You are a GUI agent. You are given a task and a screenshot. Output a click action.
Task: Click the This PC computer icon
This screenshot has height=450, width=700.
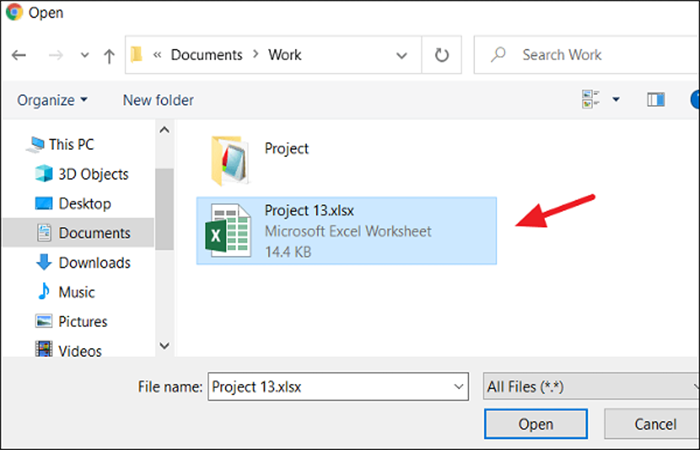pos(35,145)
